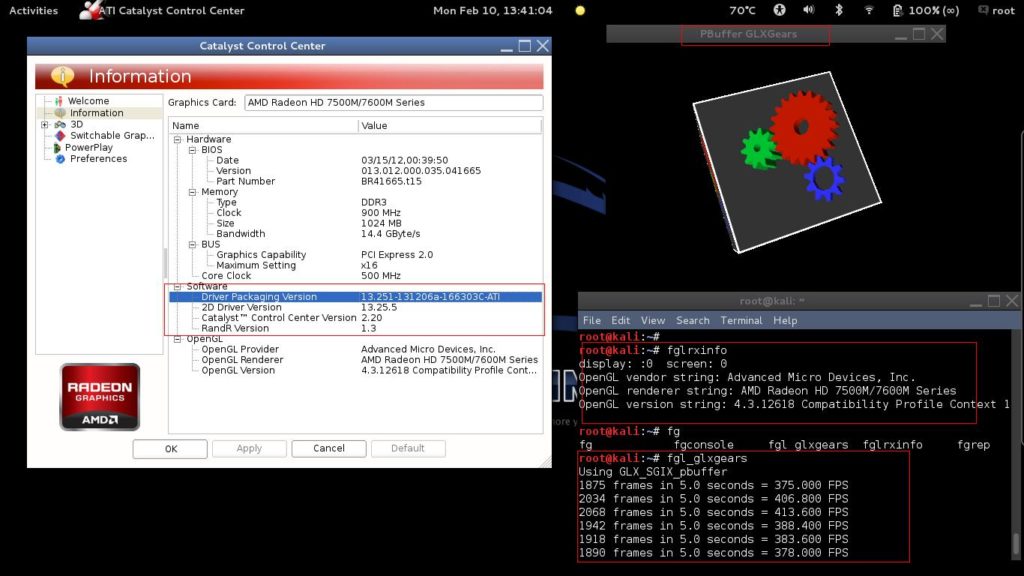Image resolution: width=1024 pixels, height=576 pixels.
Task: Select the Information page icon in sidebar
Action: click(x=60, y=113)
